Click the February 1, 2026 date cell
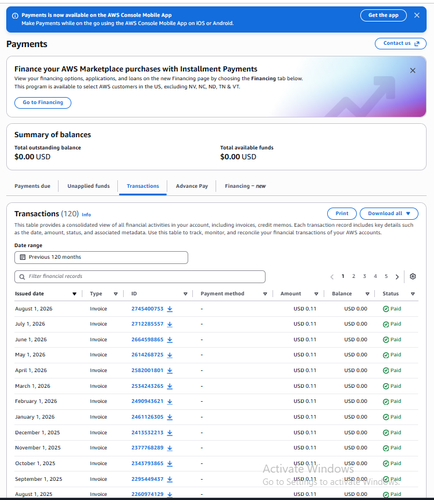This screenshot has width=434, height=500. click(x=36, y=401)
